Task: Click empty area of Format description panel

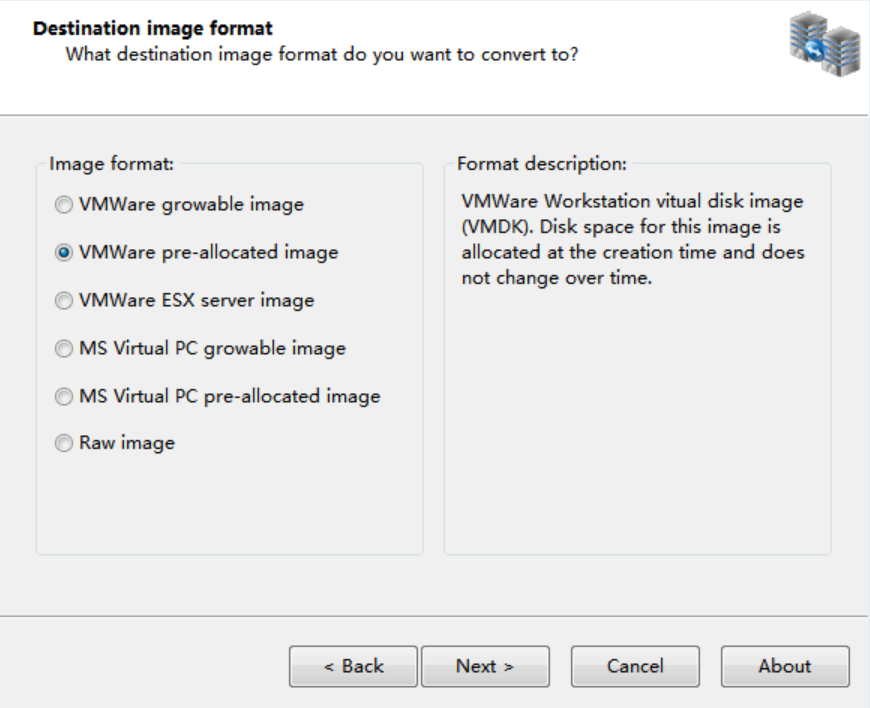Action: pyautogui.click(x=637, y=430)
